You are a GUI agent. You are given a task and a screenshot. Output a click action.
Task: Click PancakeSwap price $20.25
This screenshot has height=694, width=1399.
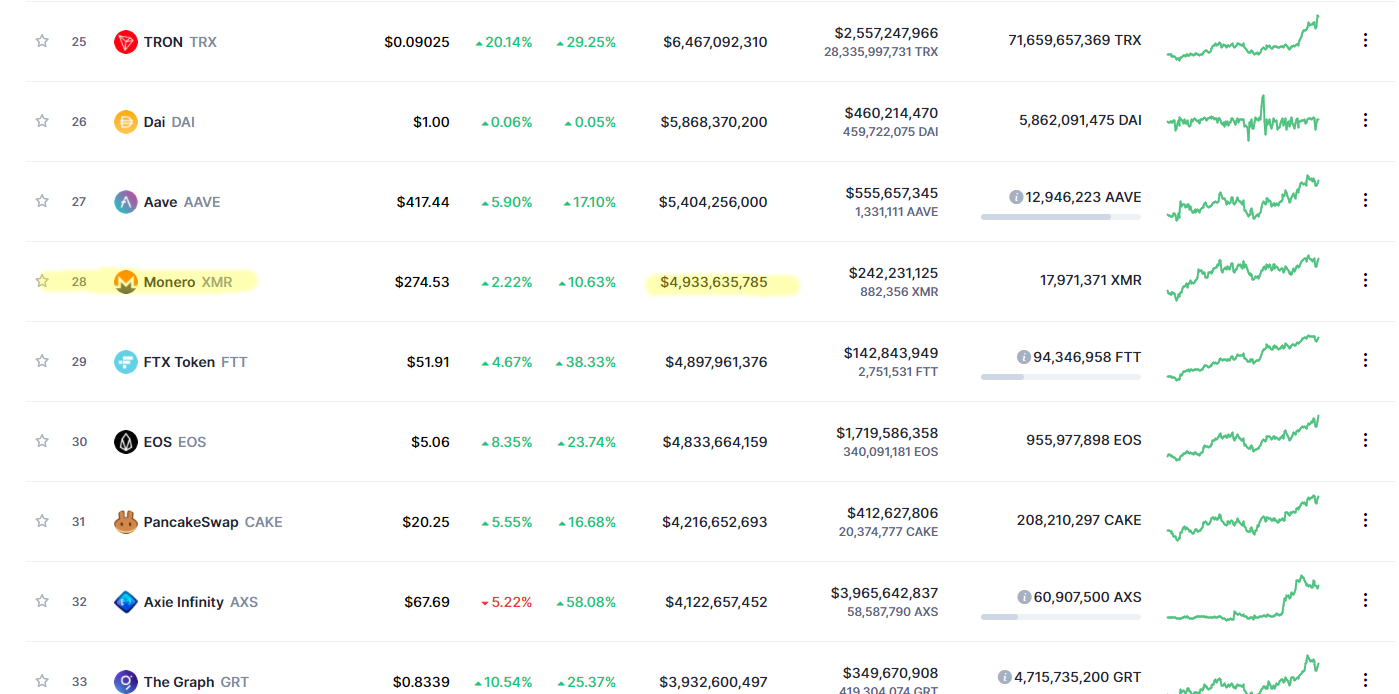tap(426, 522)
